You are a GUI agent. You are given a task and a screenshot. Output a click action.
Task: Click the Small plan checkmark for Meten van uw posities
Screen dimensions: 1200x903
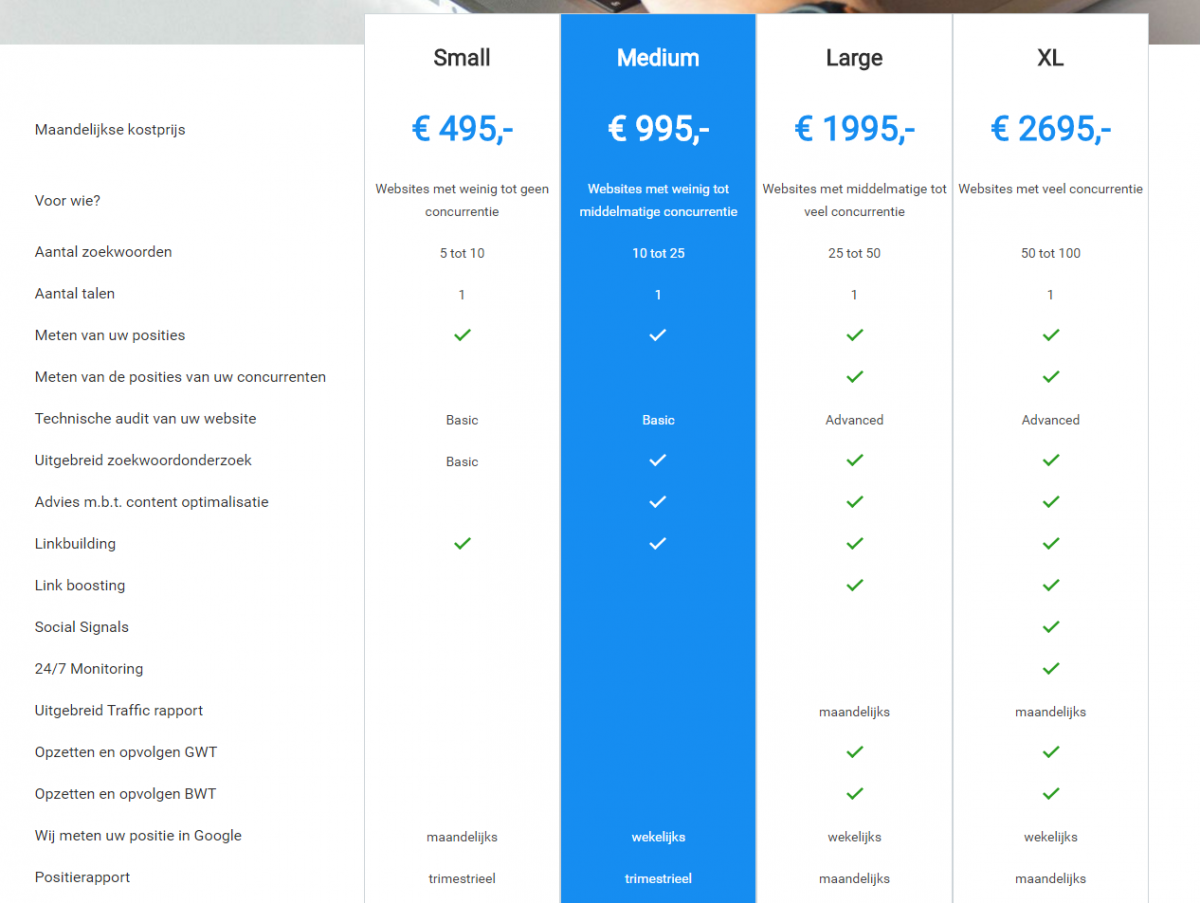pos(462,335)
